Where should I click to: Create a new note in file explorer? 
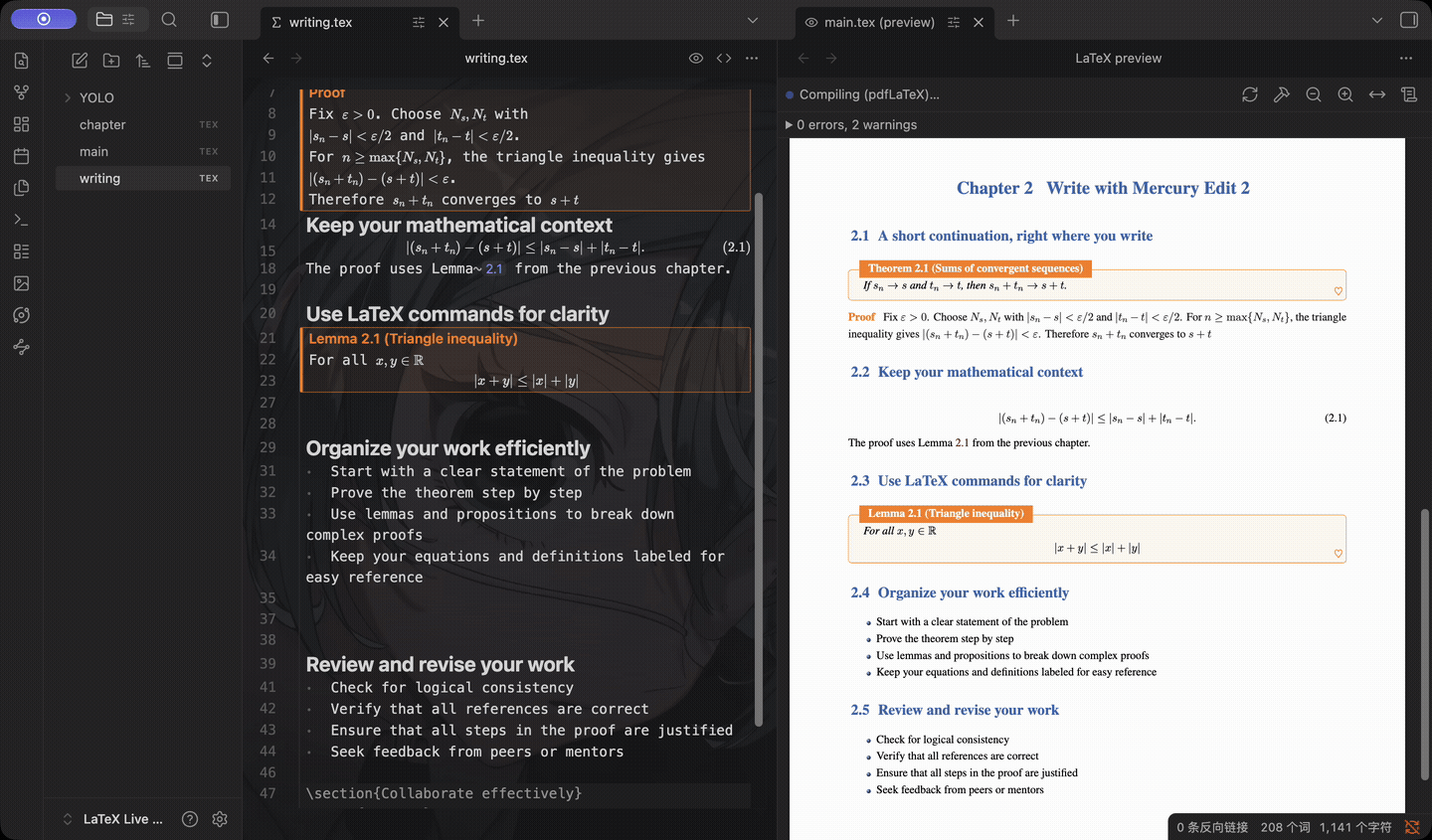pos(80,61)
